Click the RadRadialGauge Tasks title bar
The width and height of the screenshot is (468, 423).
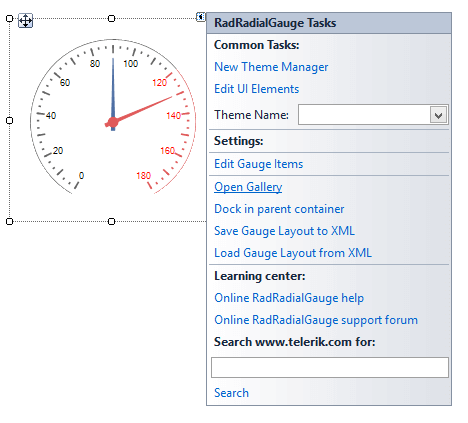(x=329, y=23)
